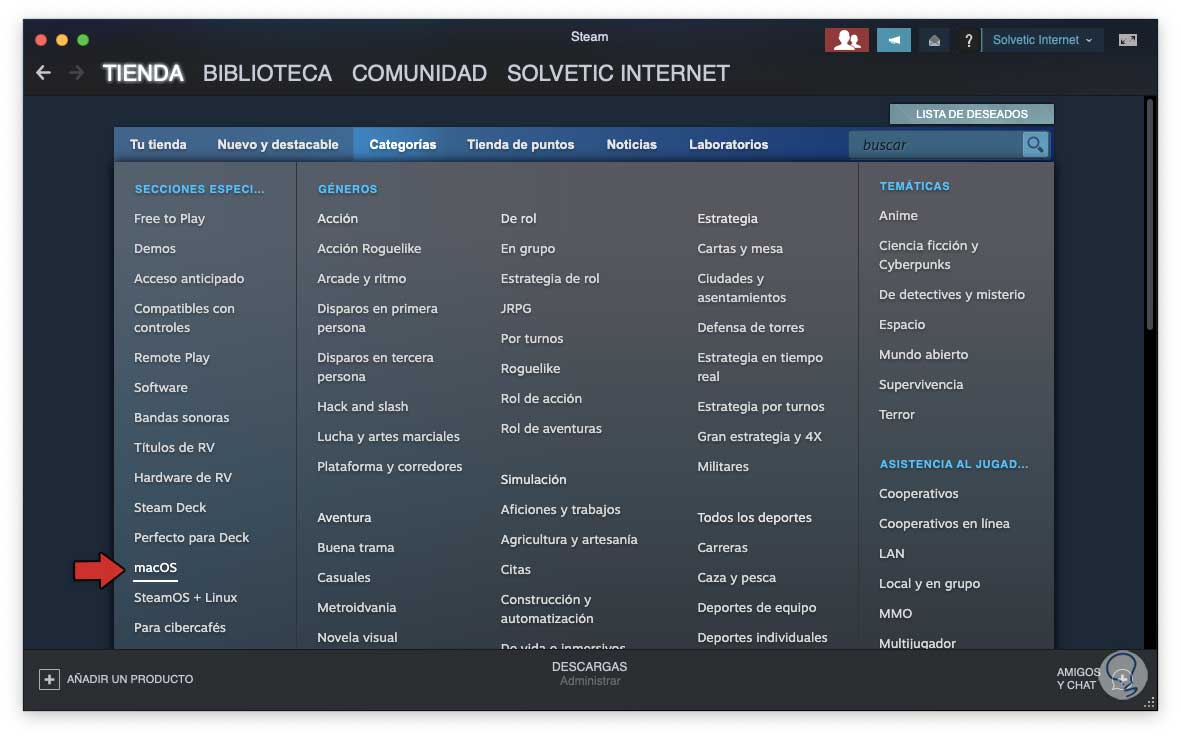The width and height of the screenshot is (1181, 738).
Task: Select the macOS category link
Action: pos(155,568)
